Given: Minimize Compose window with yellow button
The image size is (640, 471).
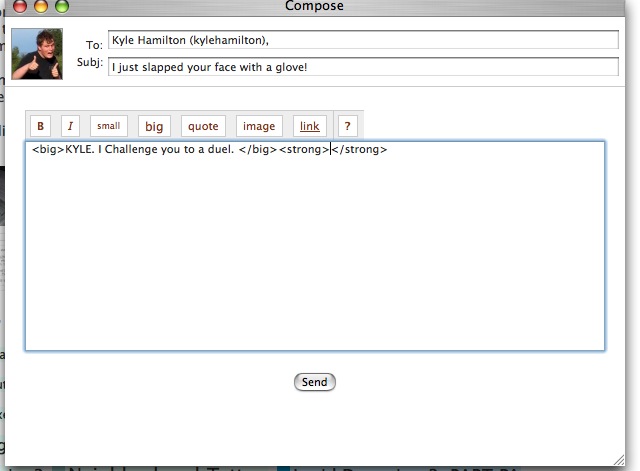Looking at the screenshot, I should click(41, 5).
